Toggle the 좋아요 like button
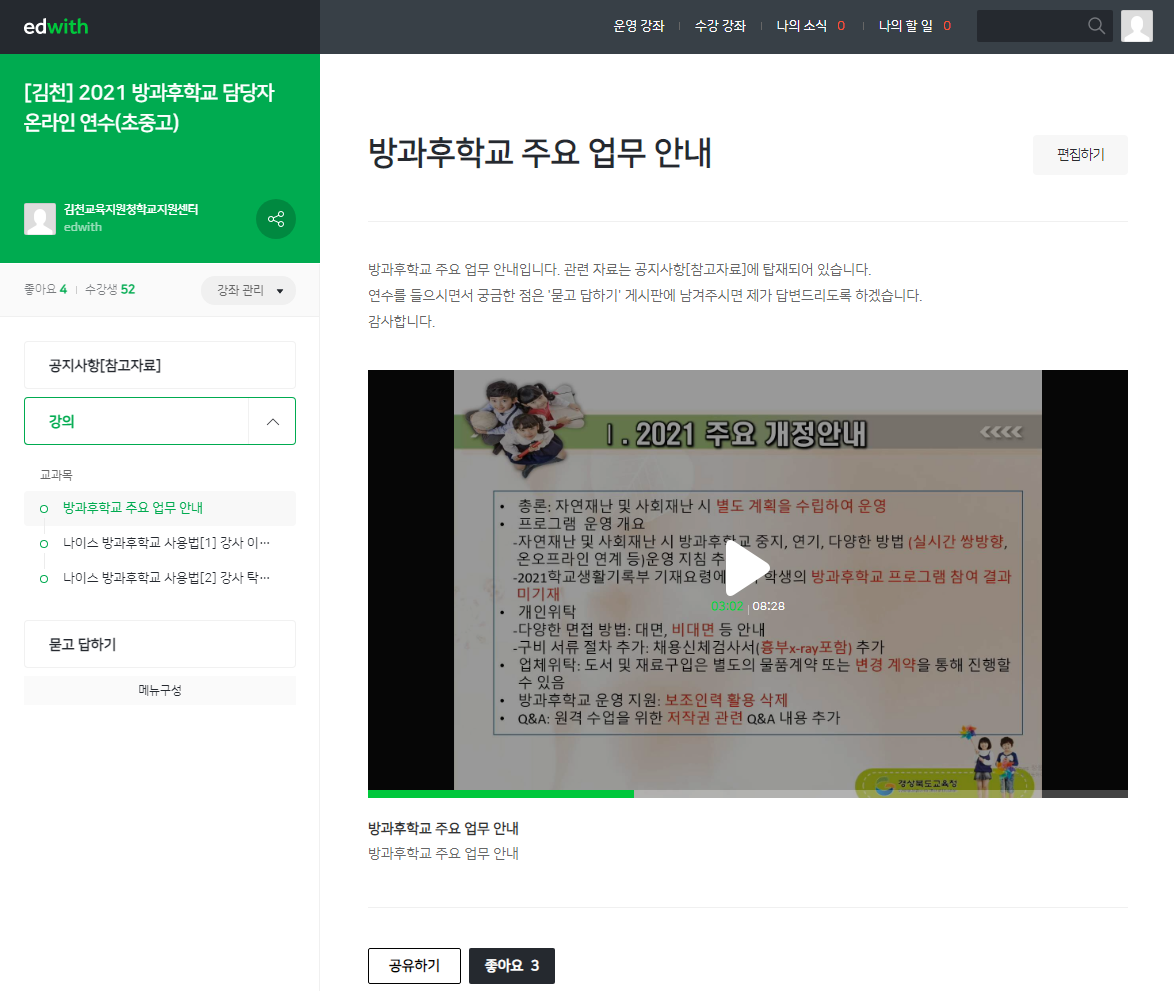 [511, 966]
